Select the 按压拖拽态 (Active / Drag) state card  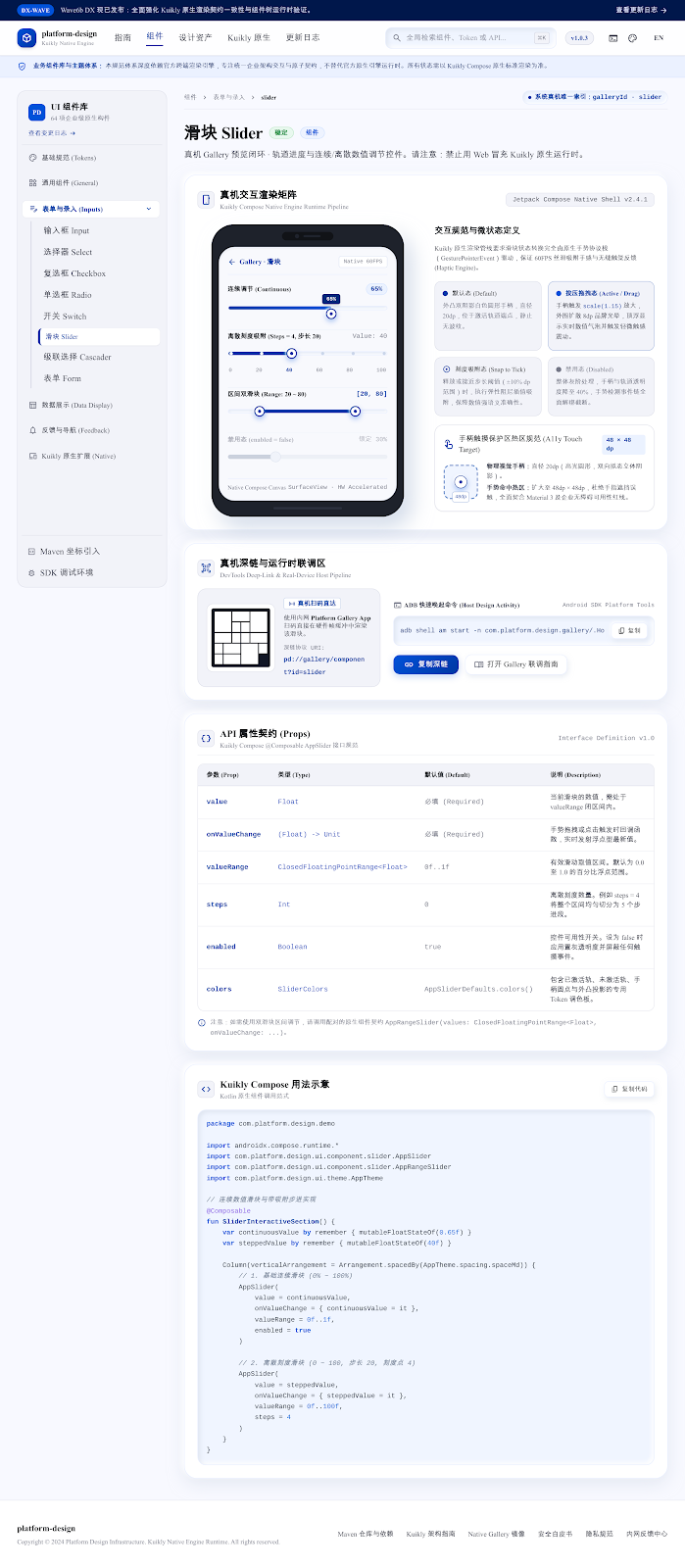pos(601,316)
